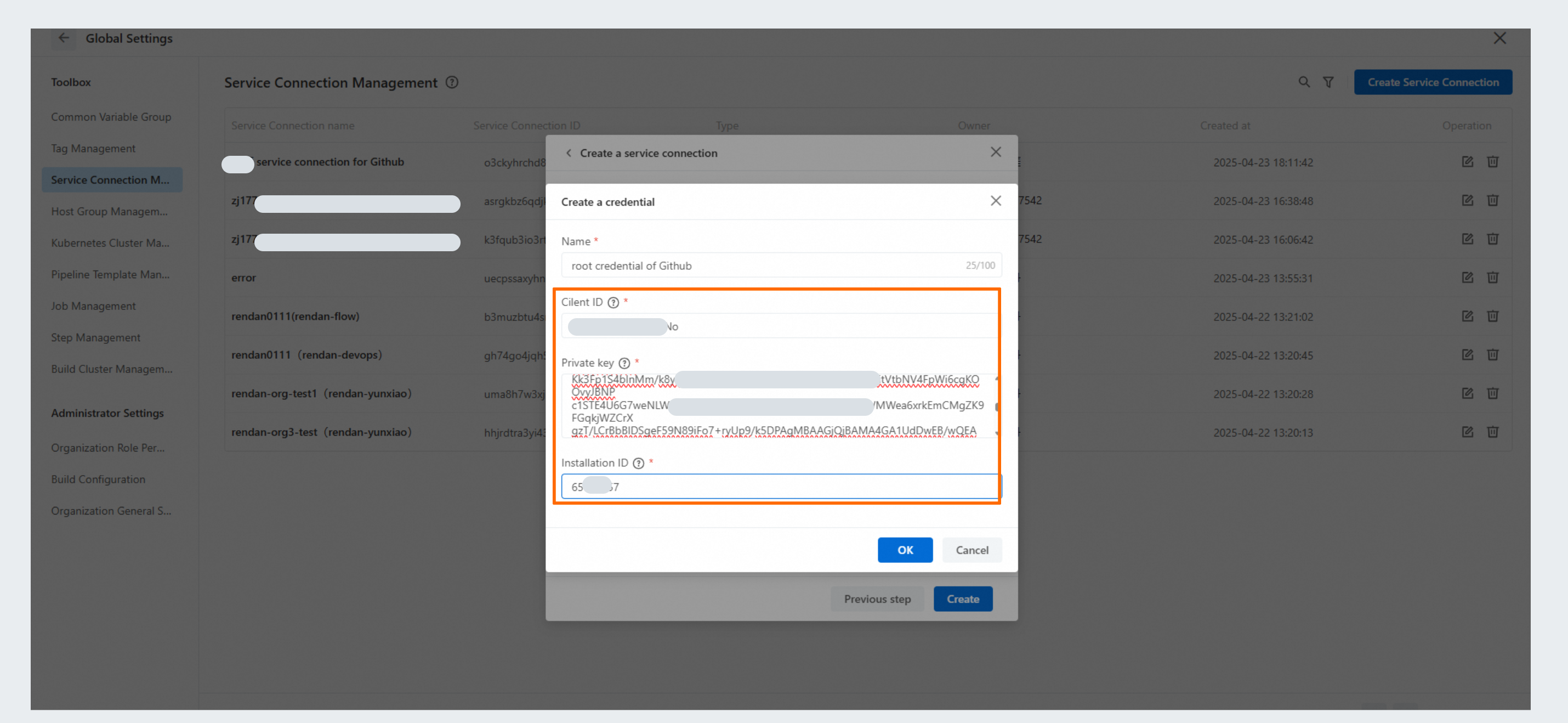Click the search icon near Create Service Connection

tap(1303, 82)
